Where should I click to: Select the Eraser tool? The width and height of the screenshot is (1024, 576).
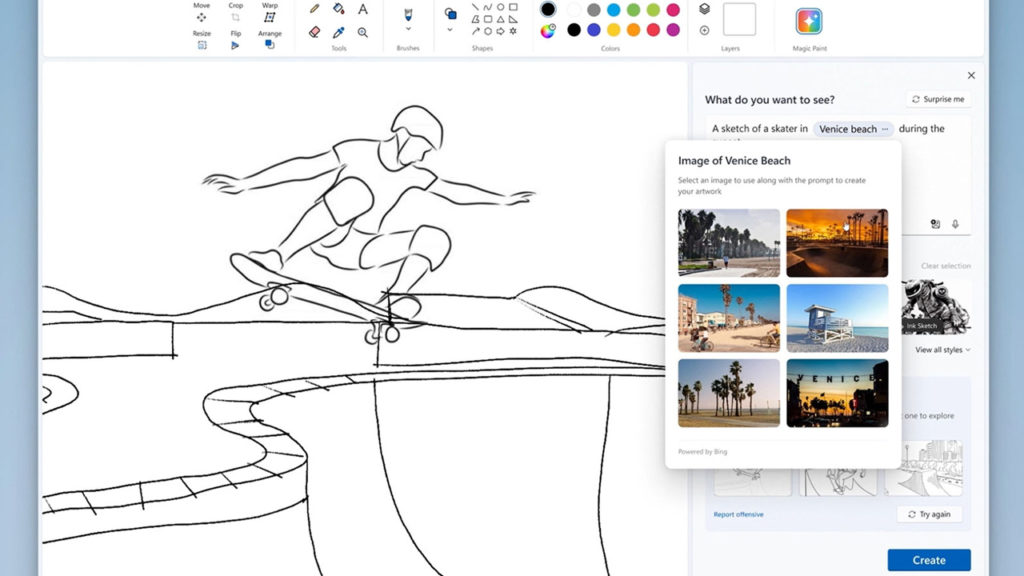coord(314,32)
